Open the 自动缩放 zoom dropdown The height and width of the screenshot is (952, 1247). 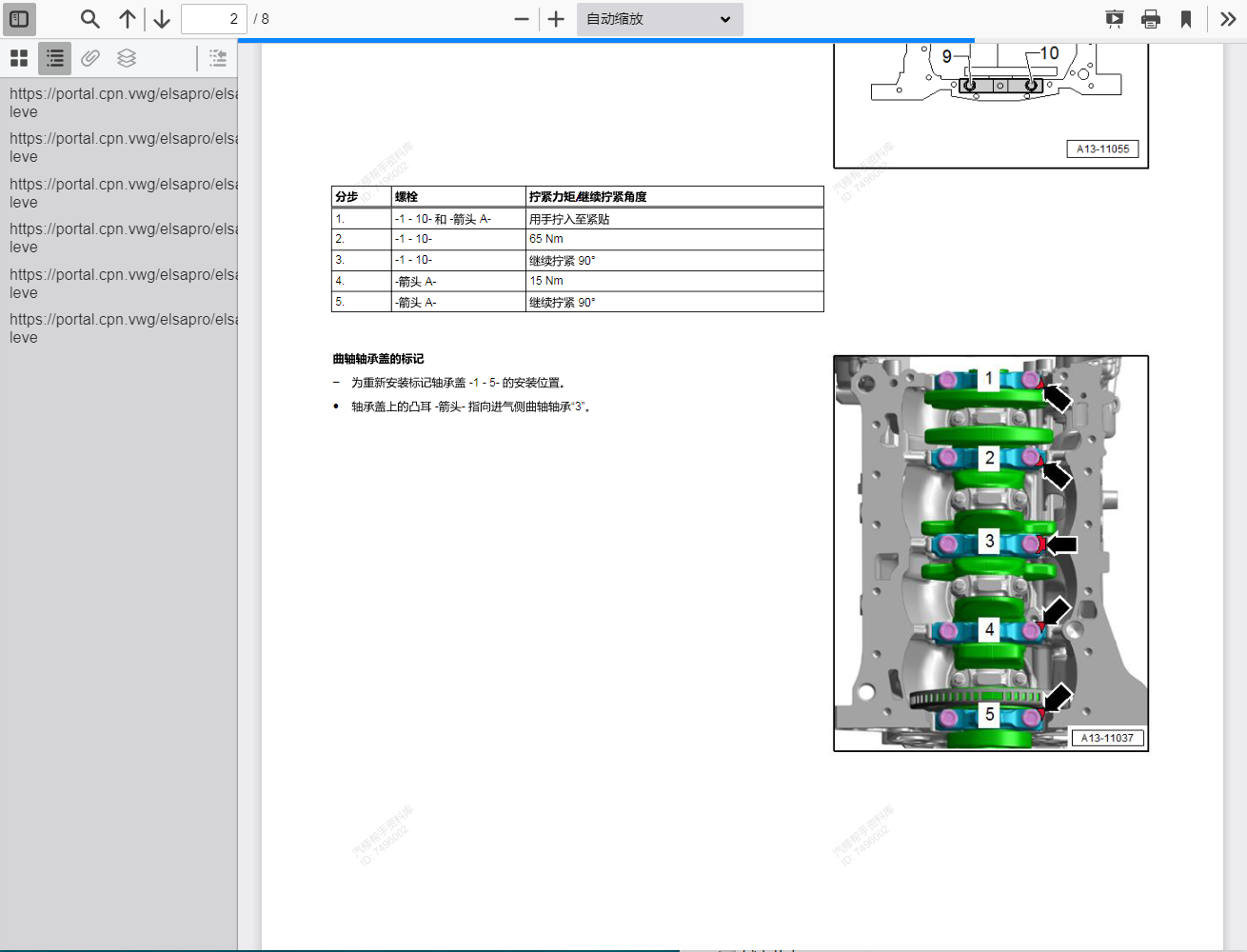pos(659,19)
